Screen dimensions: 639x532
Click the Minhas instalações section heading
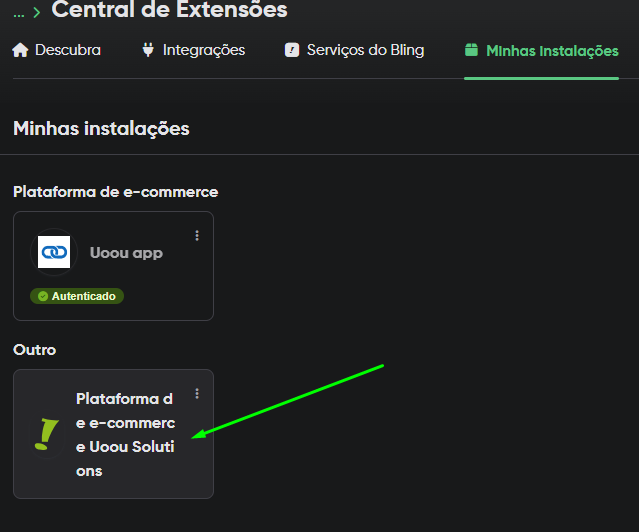[x=101, y=128]
